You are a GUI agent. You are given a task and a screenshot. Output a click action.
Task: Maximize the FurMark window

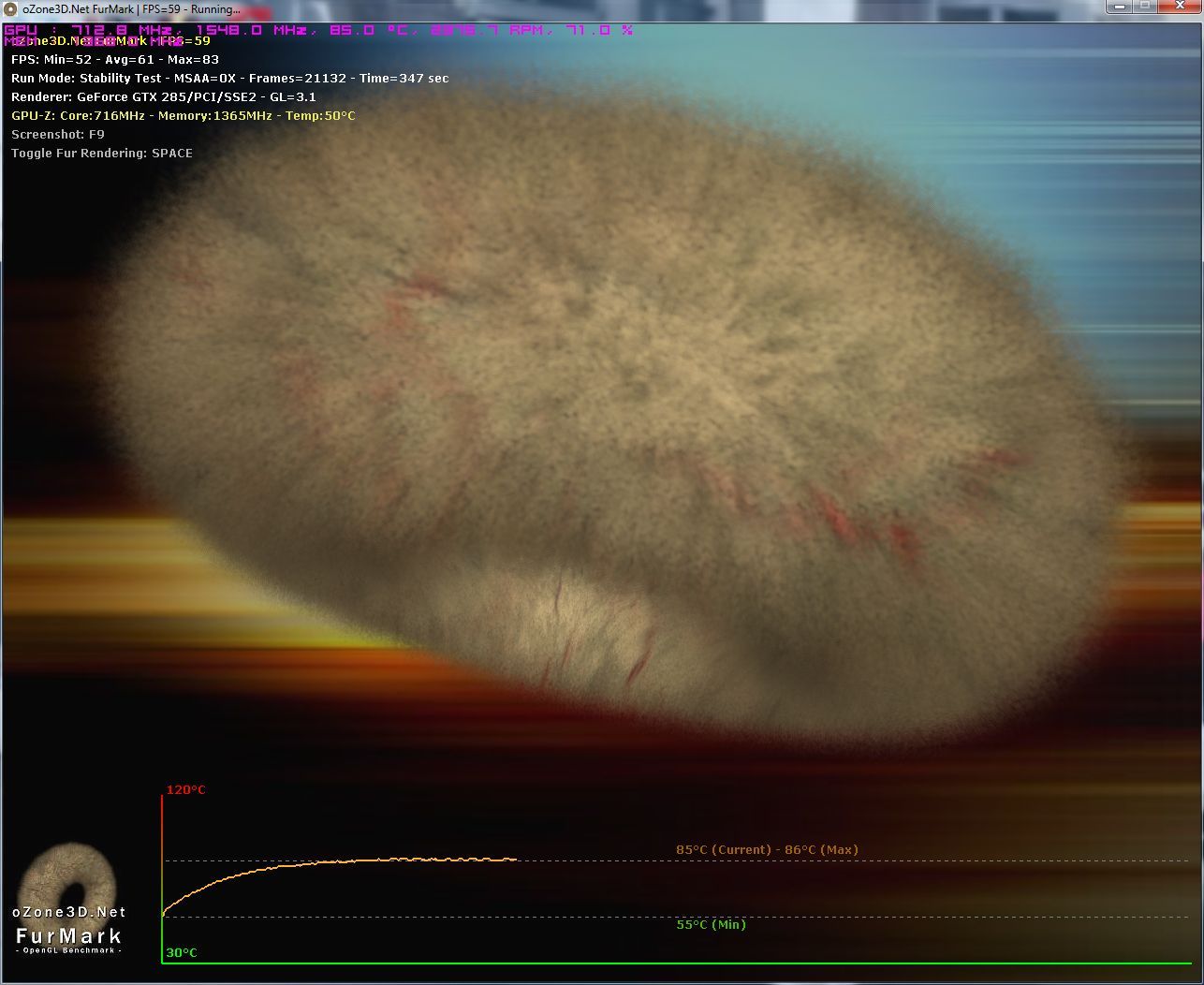tap(1145, 6)
